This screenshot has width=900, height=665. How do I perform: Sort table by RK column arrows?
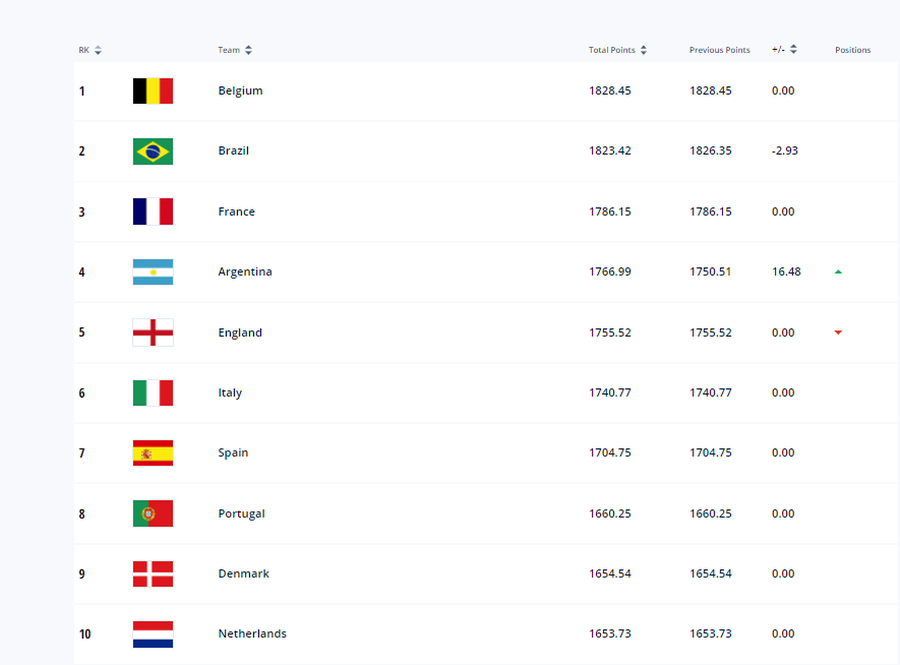(x=98, y=50)
